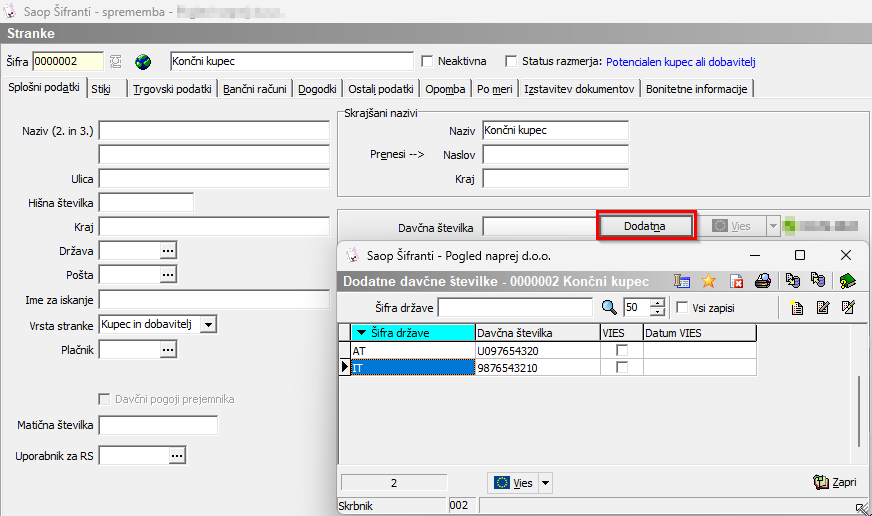872x516 pixels.
Task: Switch to the Bančni računi tab
Action: click(255, 89)
